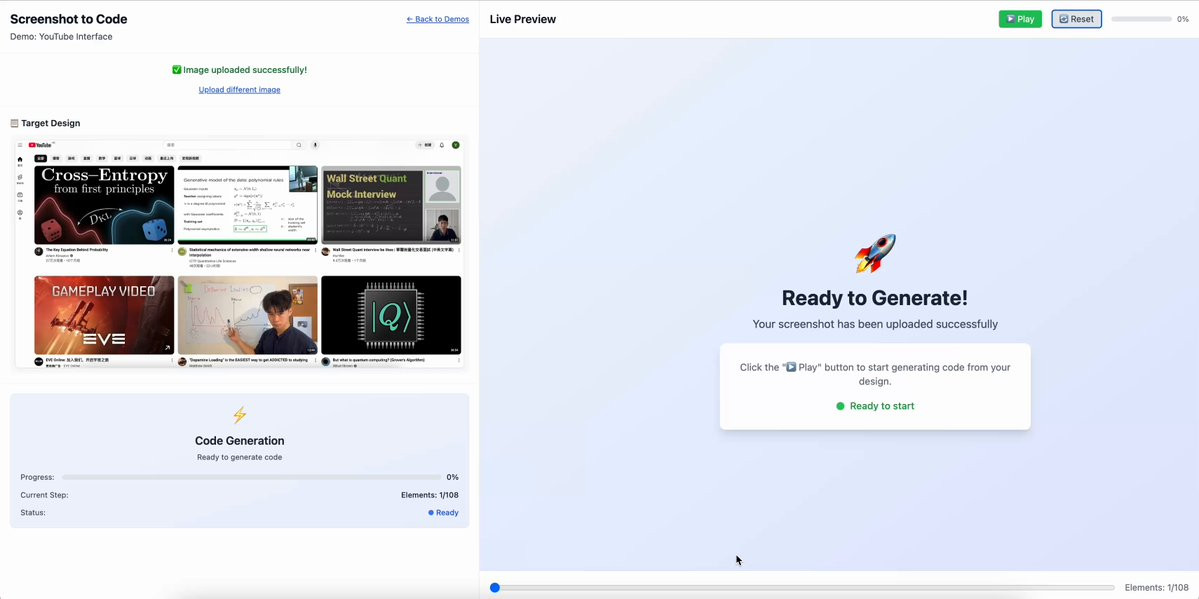1199x599 pixels.
Task: Click the 'Dopamine Loading' video title
Action: tap(249, 360)
